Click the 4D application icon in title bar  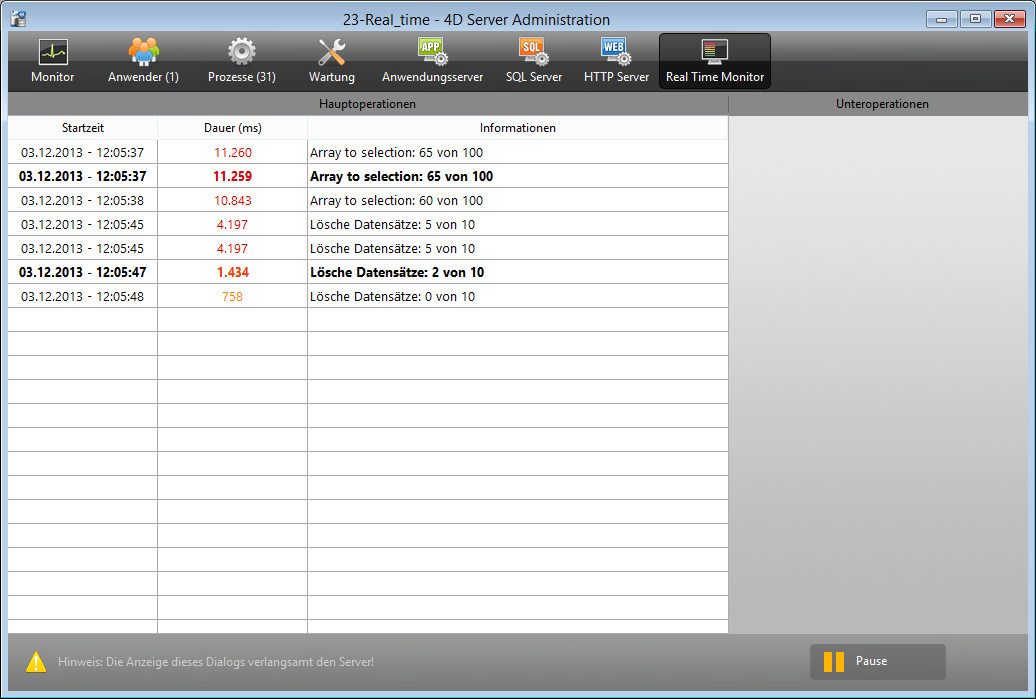(x=17, y=19)
